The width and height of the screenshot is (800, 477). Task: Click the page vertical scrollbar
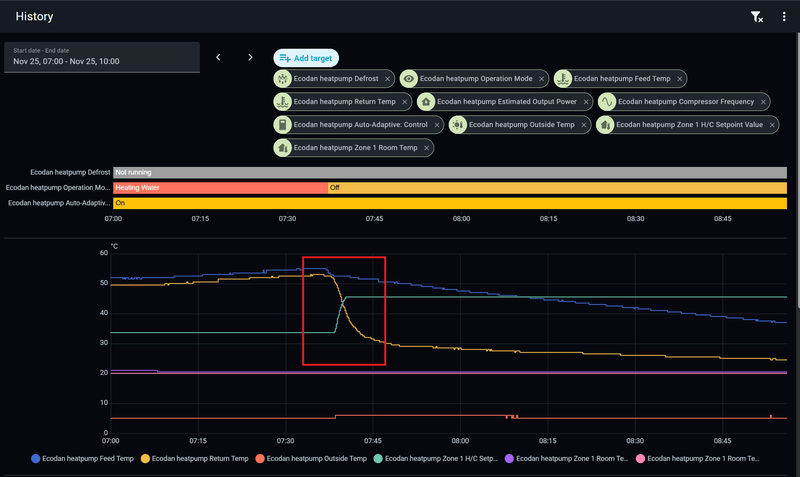[797, 171]
